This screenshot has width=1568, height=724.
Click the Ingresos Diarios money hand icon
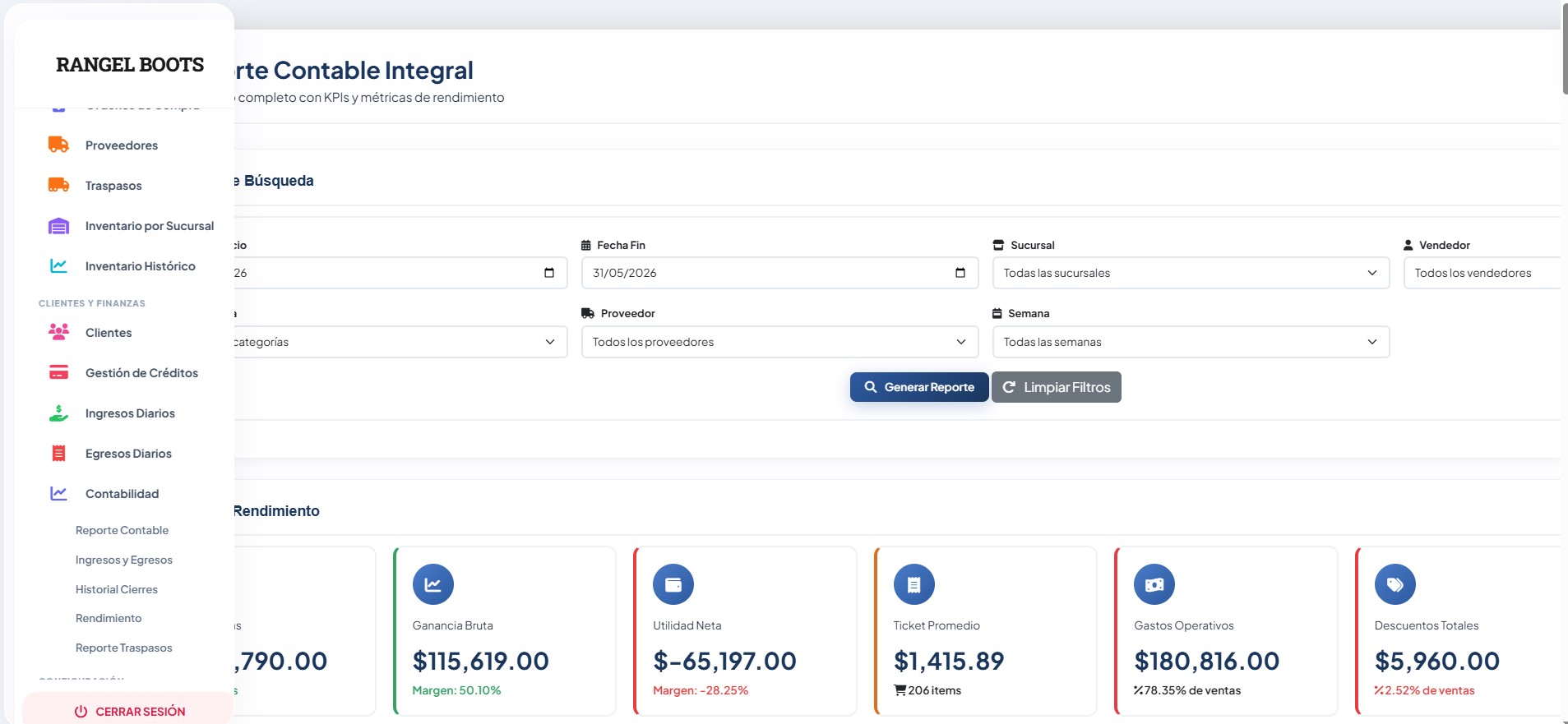pos(58,413)
